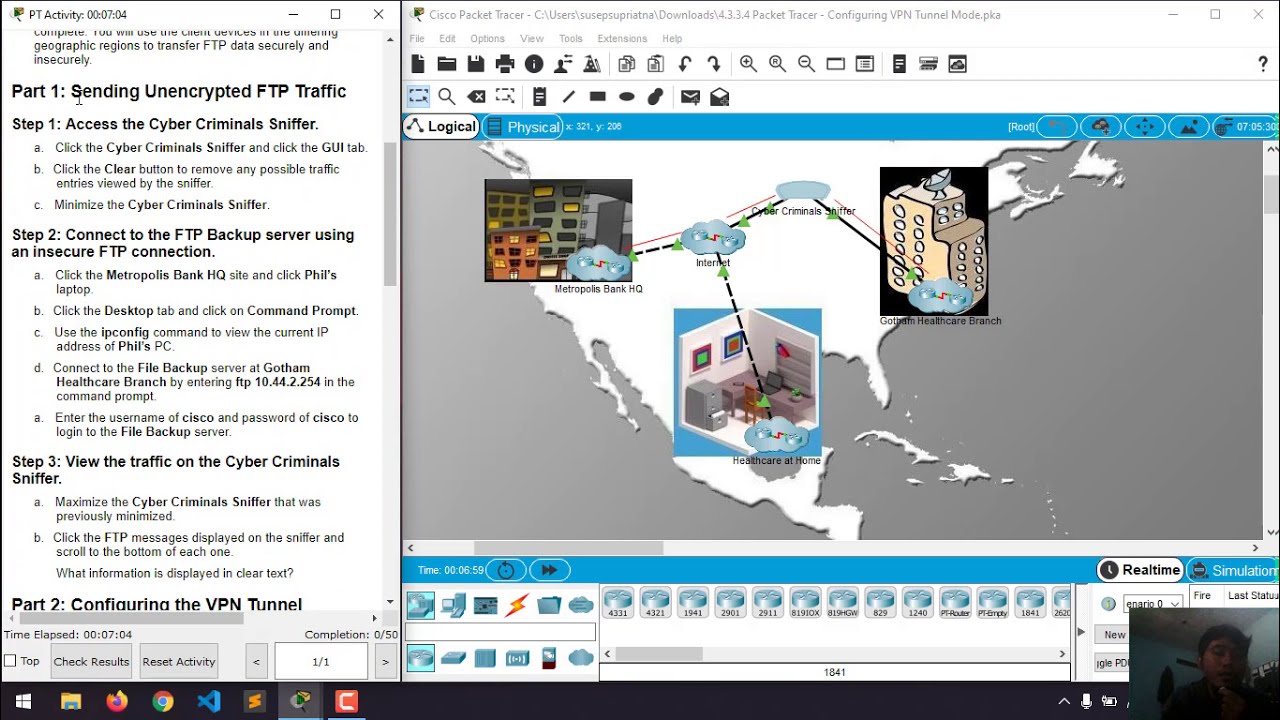Open the Tools menu

[x=570, y=38]
